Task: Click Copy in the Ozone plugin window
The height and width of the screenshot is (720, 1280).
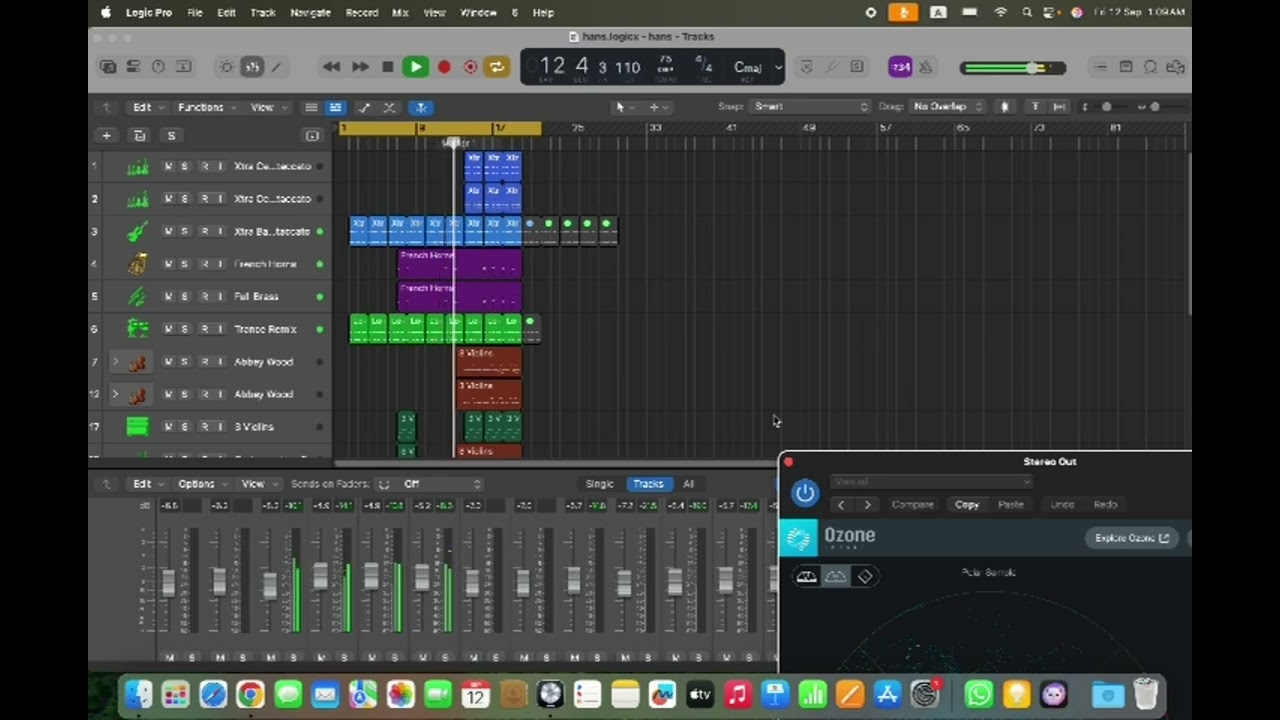Action: (966, 505)
